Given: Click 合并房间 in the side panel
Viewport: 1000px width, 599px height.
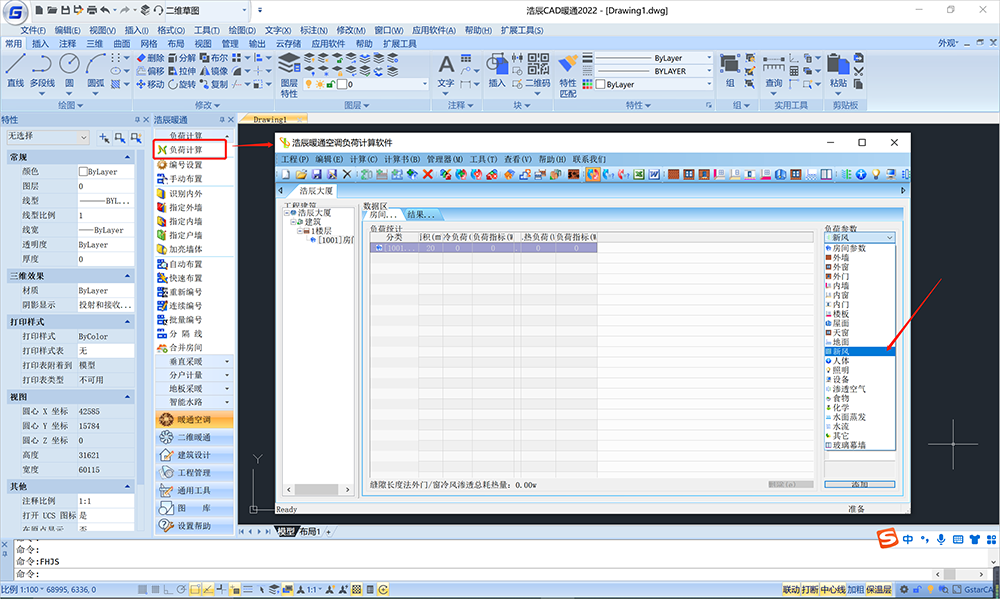Looking at the screenshot, I should pyautogui.click(x=185, y=348).
